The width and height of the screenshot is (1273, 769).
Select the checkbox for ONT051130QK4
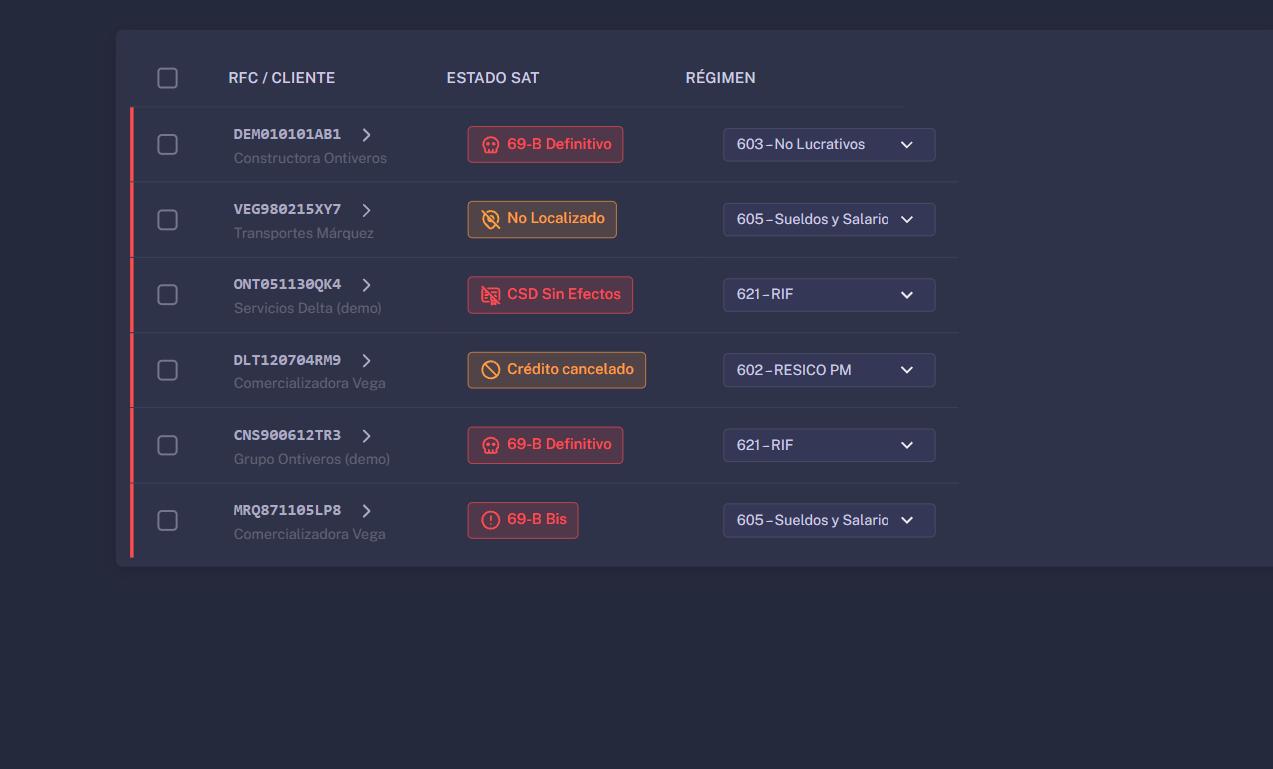(x=167, y=295)
